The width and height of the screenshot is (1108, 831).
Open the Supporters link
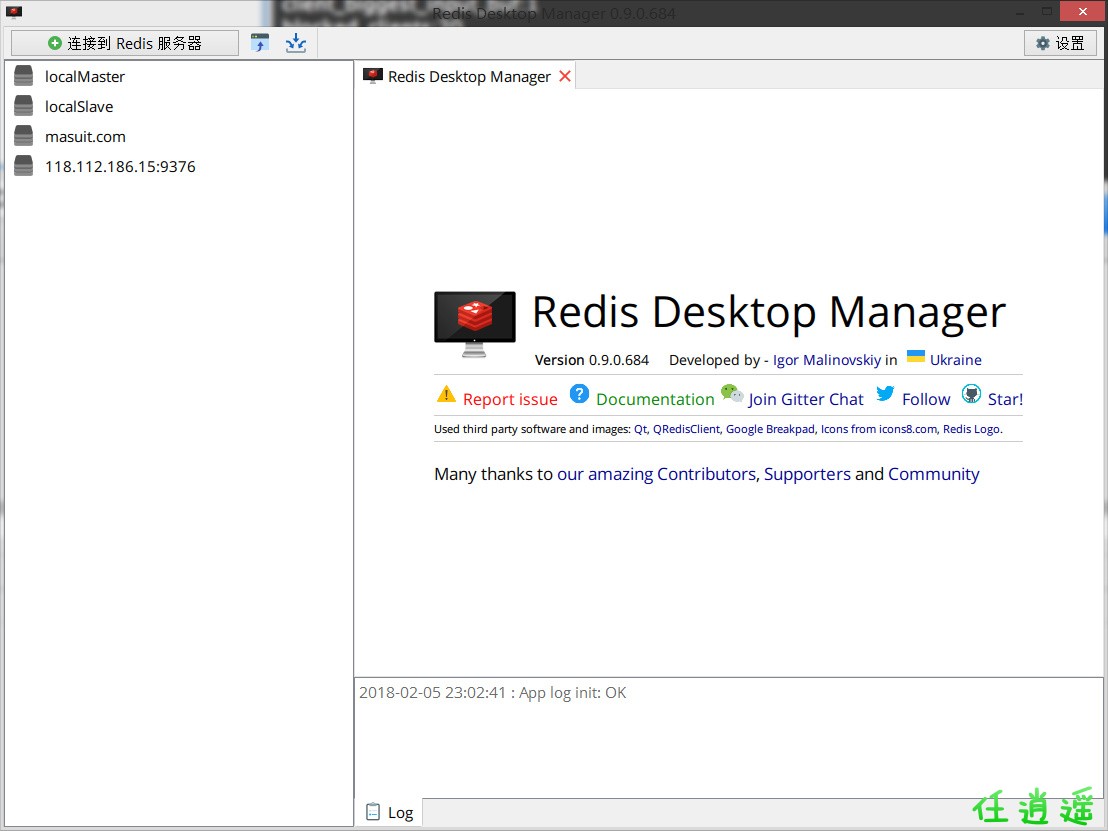coord(807,474)
